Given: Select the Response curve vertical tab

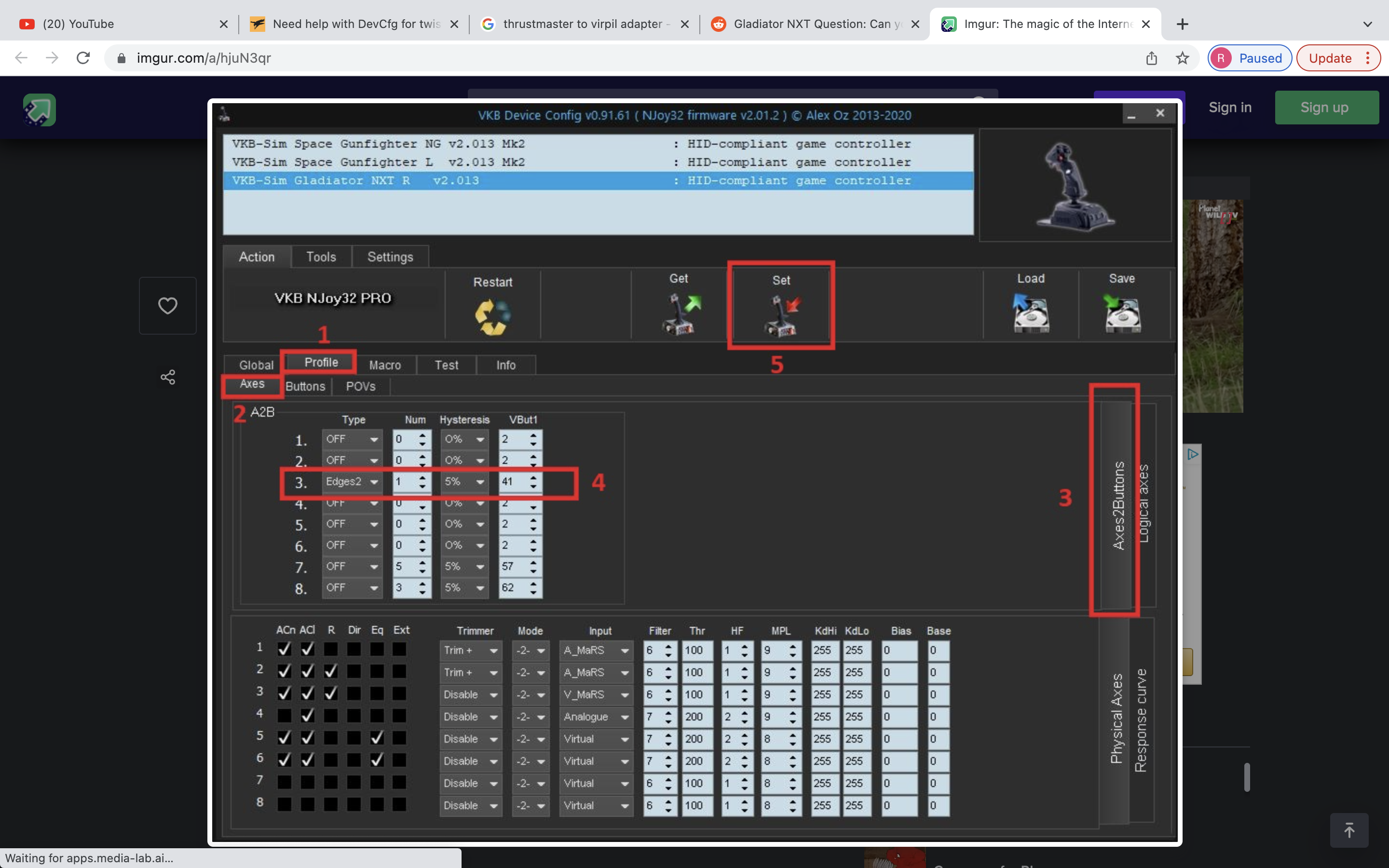Looking at the screenshot, I should tap(1141, 720).
